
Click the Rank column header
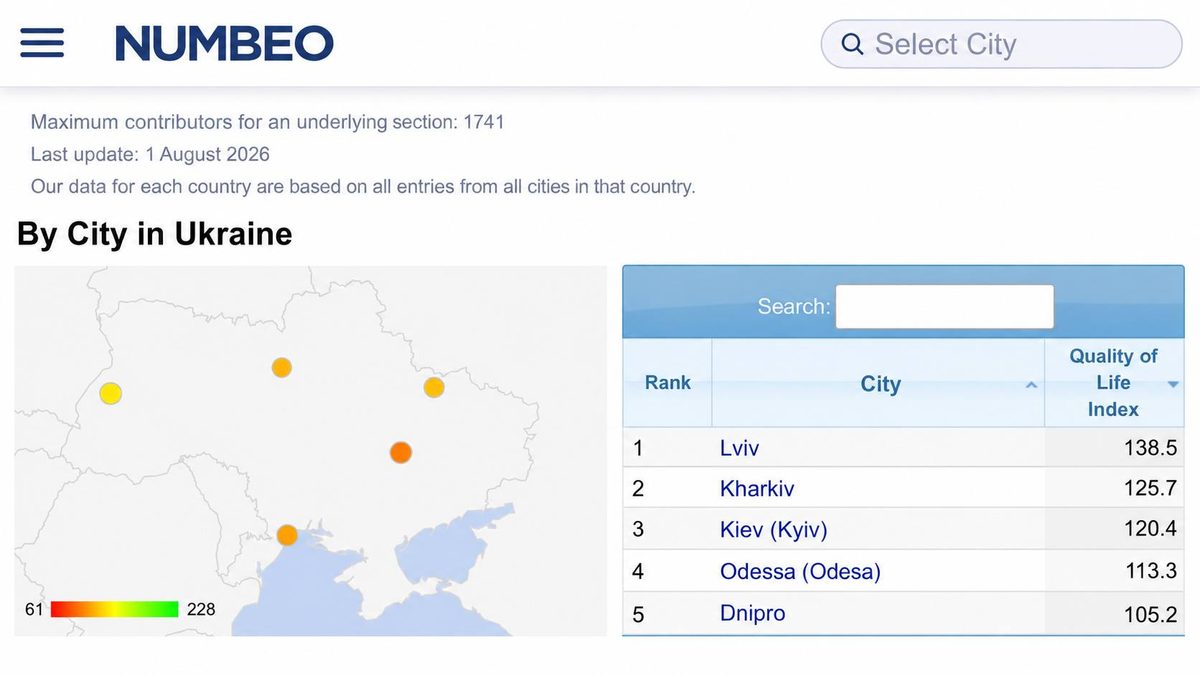(x=667, y=383)
